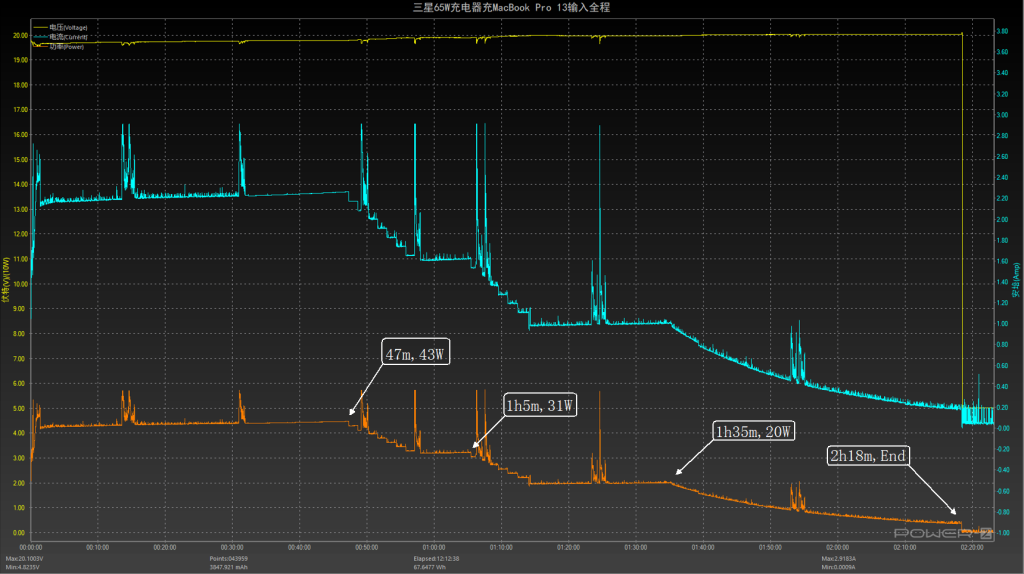Click the Min:0.0009A readout

(839, 567)
